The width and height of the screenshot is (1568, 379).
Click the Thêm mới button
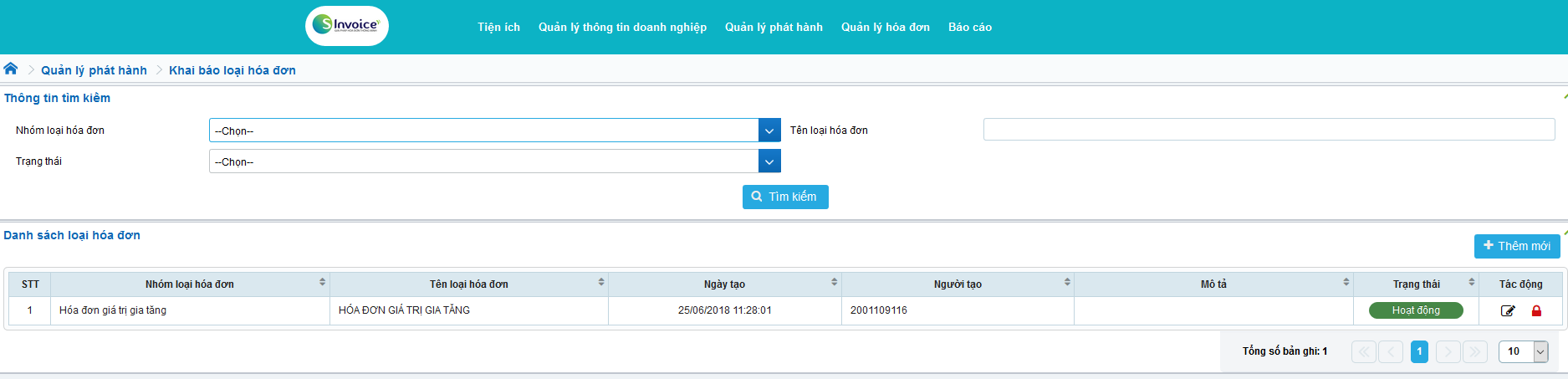pos(1516,246)
